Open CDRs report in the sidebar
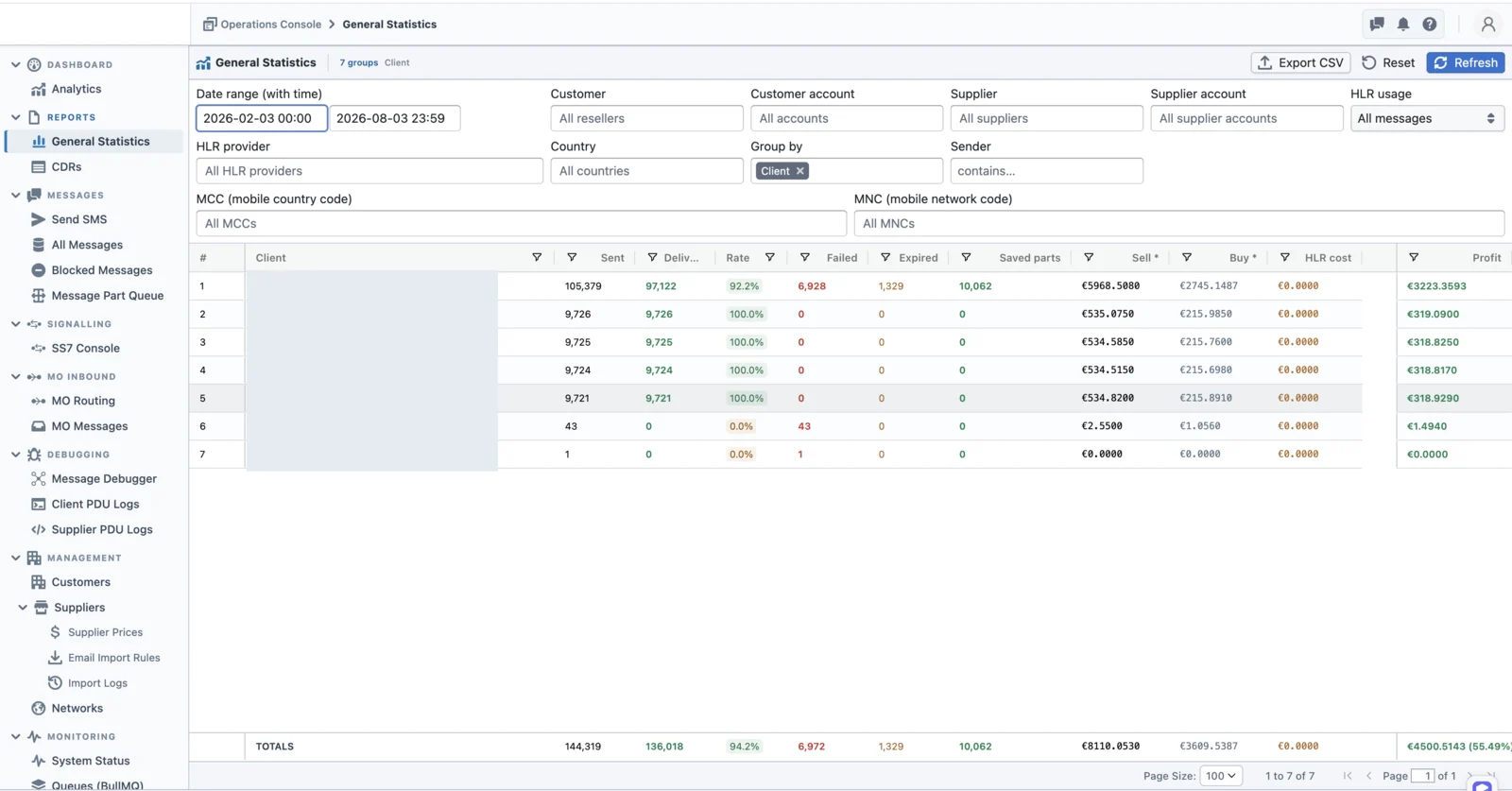This screenshot has width=1512, height=791. coord(66,167)
